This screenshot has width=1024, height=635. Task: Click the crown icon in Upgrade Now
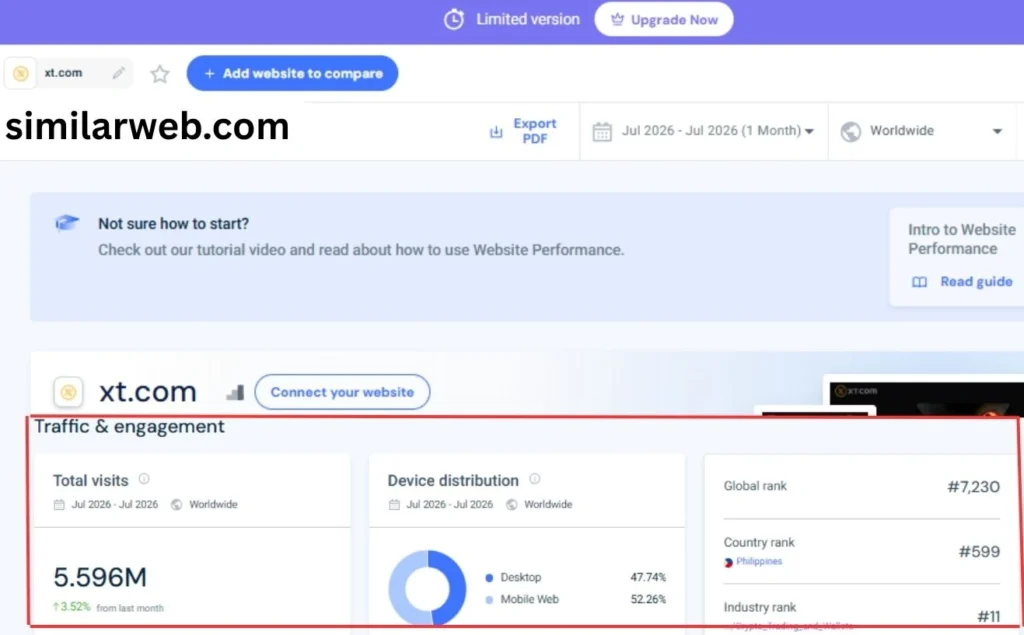click(617, 20)
